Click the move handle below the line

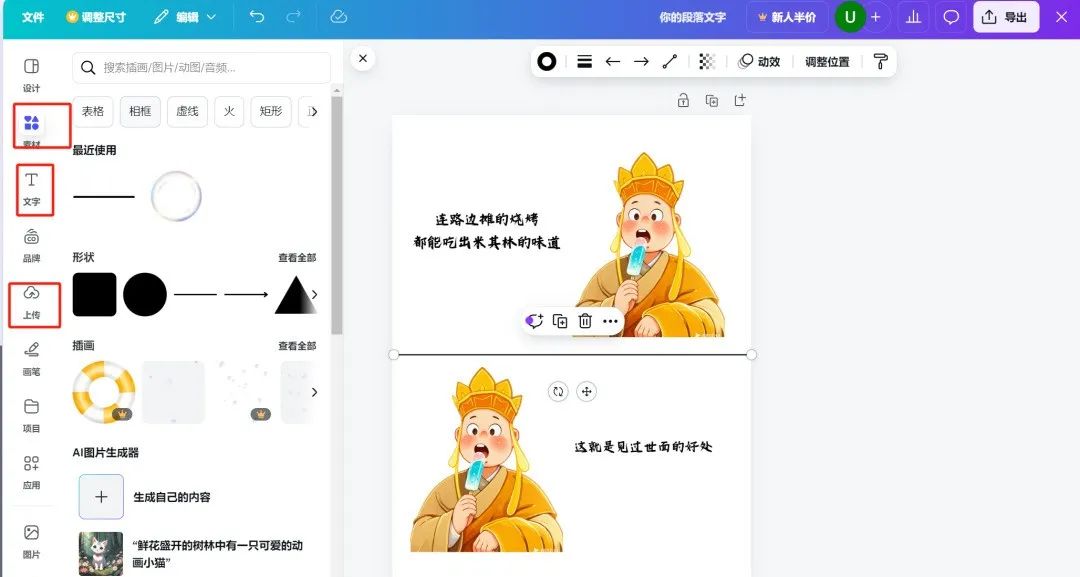pos(586,392)
